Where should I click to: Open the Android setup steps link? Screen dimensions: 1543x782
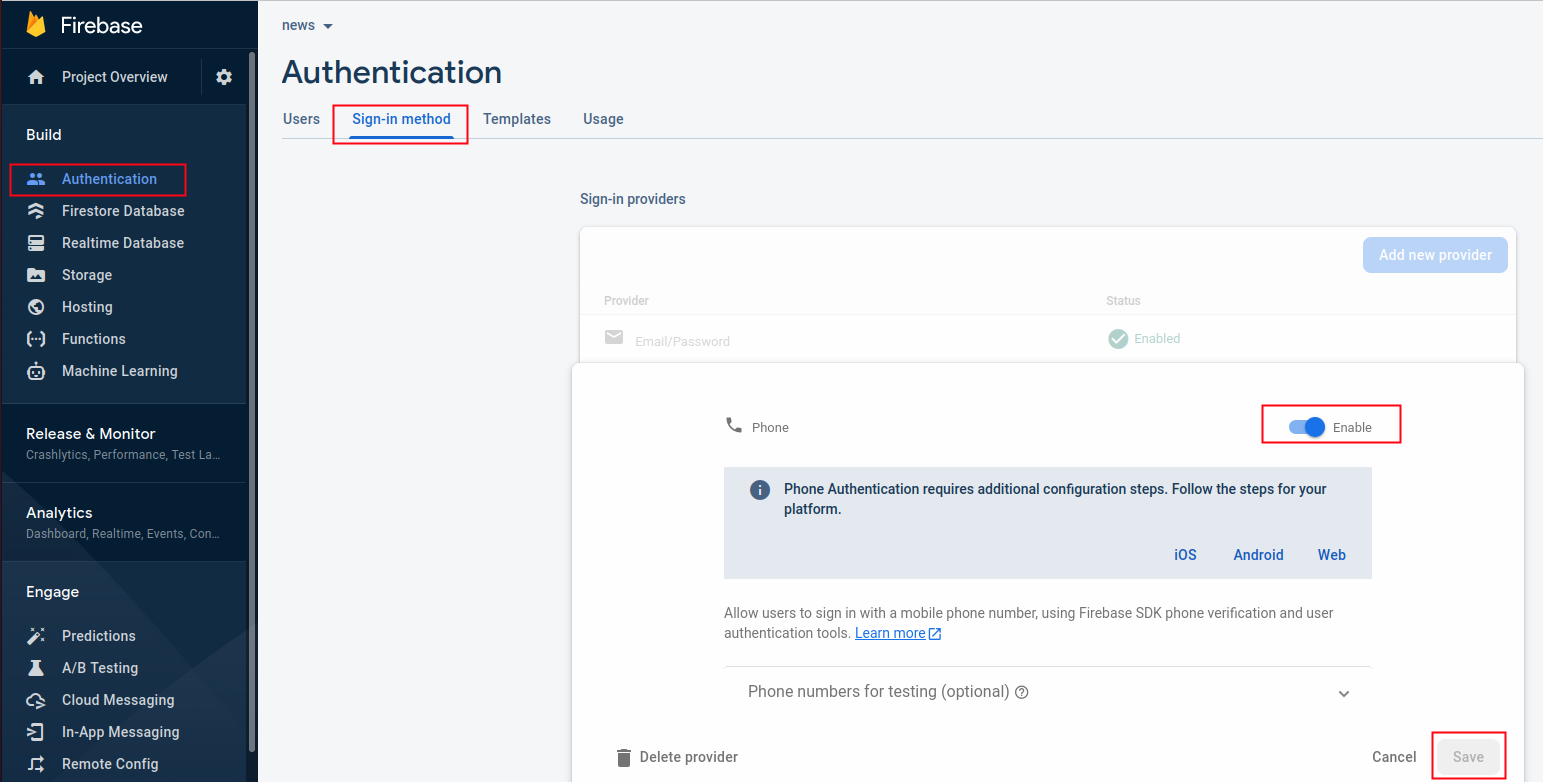coord(1258,555)
